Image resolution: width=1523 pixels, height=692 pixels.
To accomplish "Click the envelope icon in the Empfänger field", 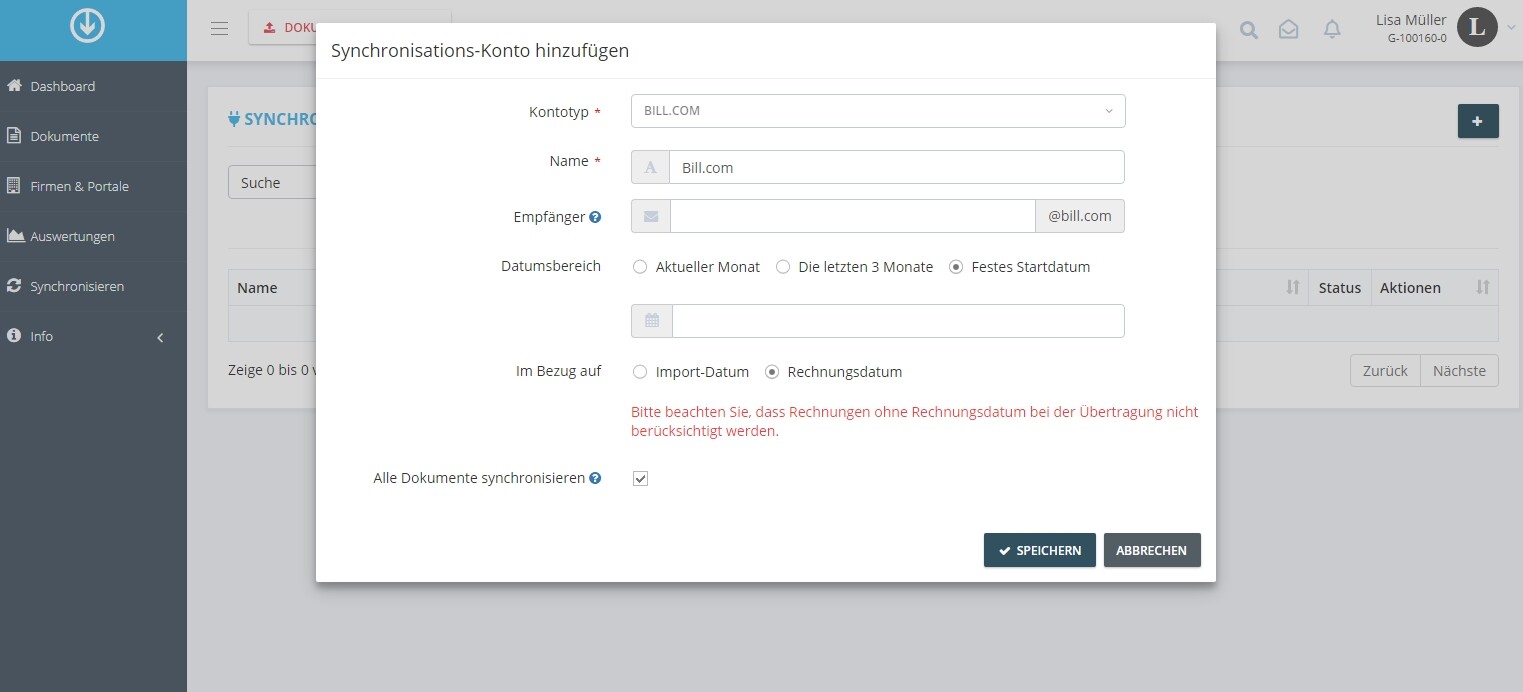I will coord(651,216).
